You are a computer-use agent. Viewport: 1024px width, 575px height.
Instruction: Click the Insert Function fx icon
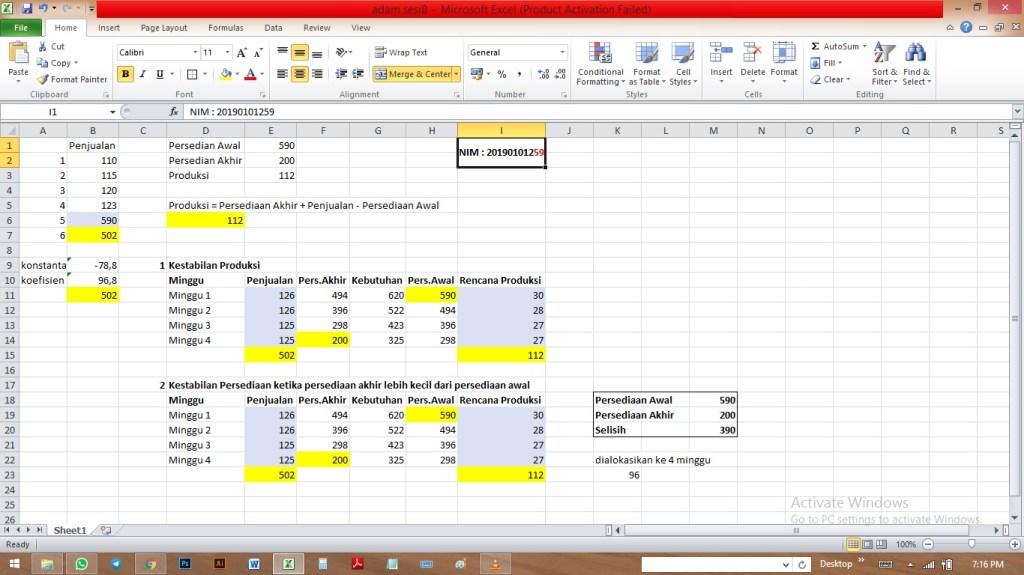pyautogui.click(x=174, y=112)
